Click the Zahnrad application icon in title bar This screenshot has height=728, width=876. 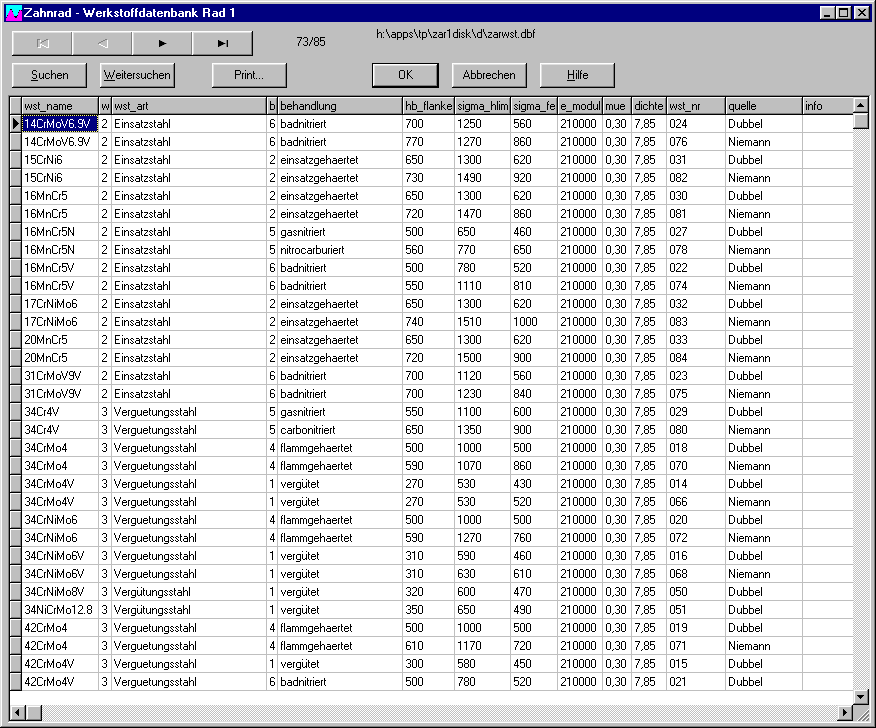[x=13, y=12]
